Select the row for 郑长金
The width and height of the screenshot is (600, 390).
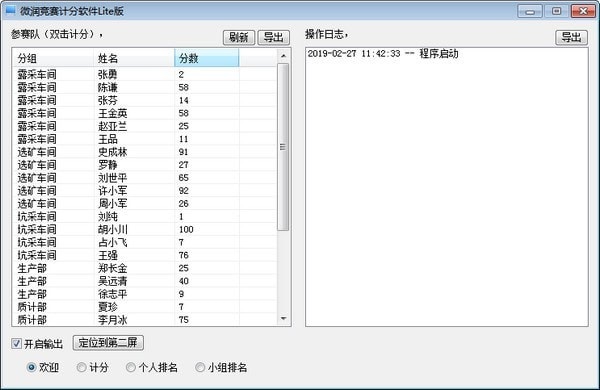(x=145, y=268)
